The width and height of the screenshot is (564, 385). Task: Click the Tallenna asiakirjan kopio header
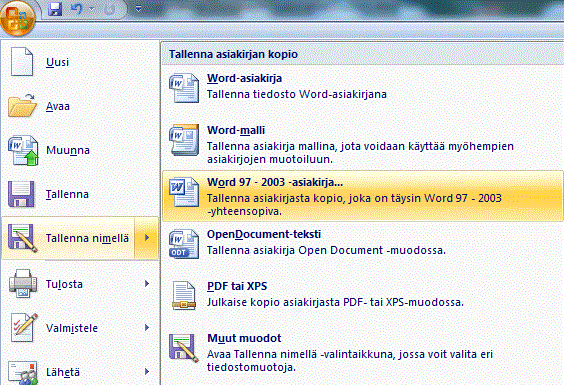[x=233, y=54]
